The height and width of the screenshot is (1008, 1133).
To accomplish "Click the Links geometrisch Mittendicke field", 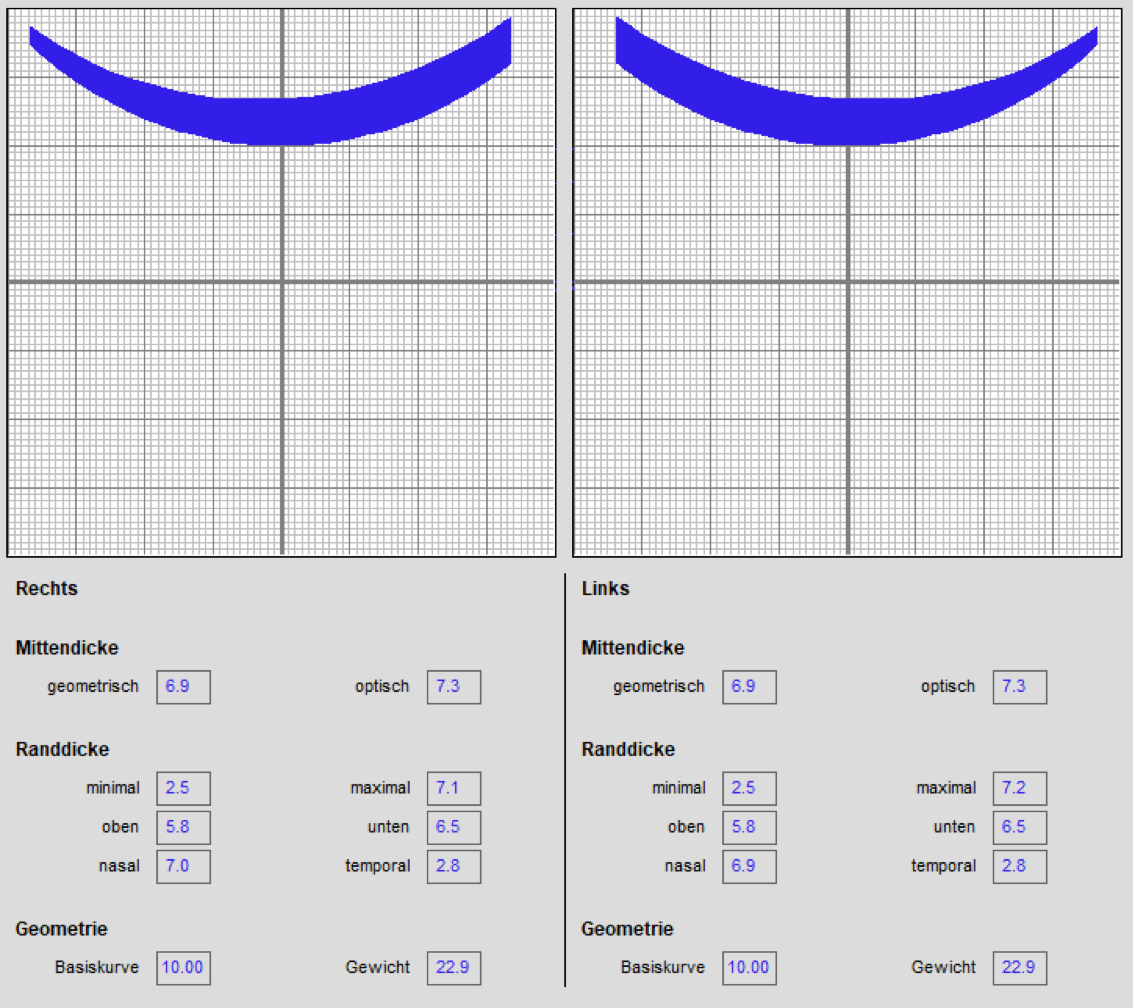I will pyautogui.click(x=749, y=688).
